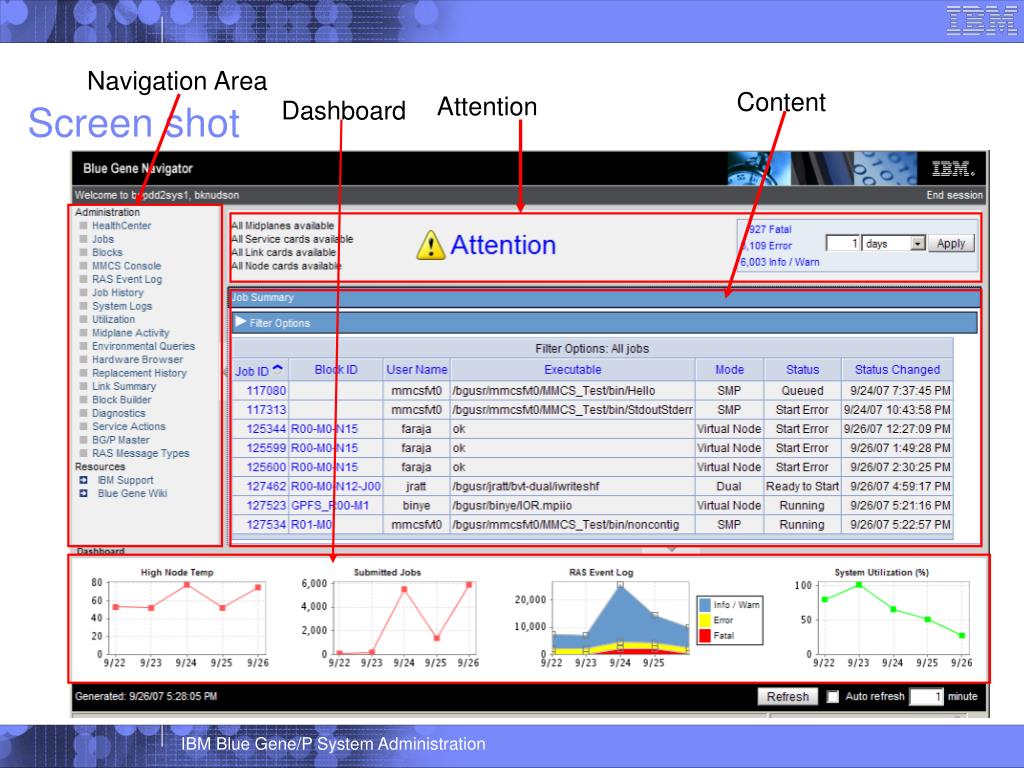1024x768 pixels.
Task: Open job 127462
Action: tap(266, 487)
